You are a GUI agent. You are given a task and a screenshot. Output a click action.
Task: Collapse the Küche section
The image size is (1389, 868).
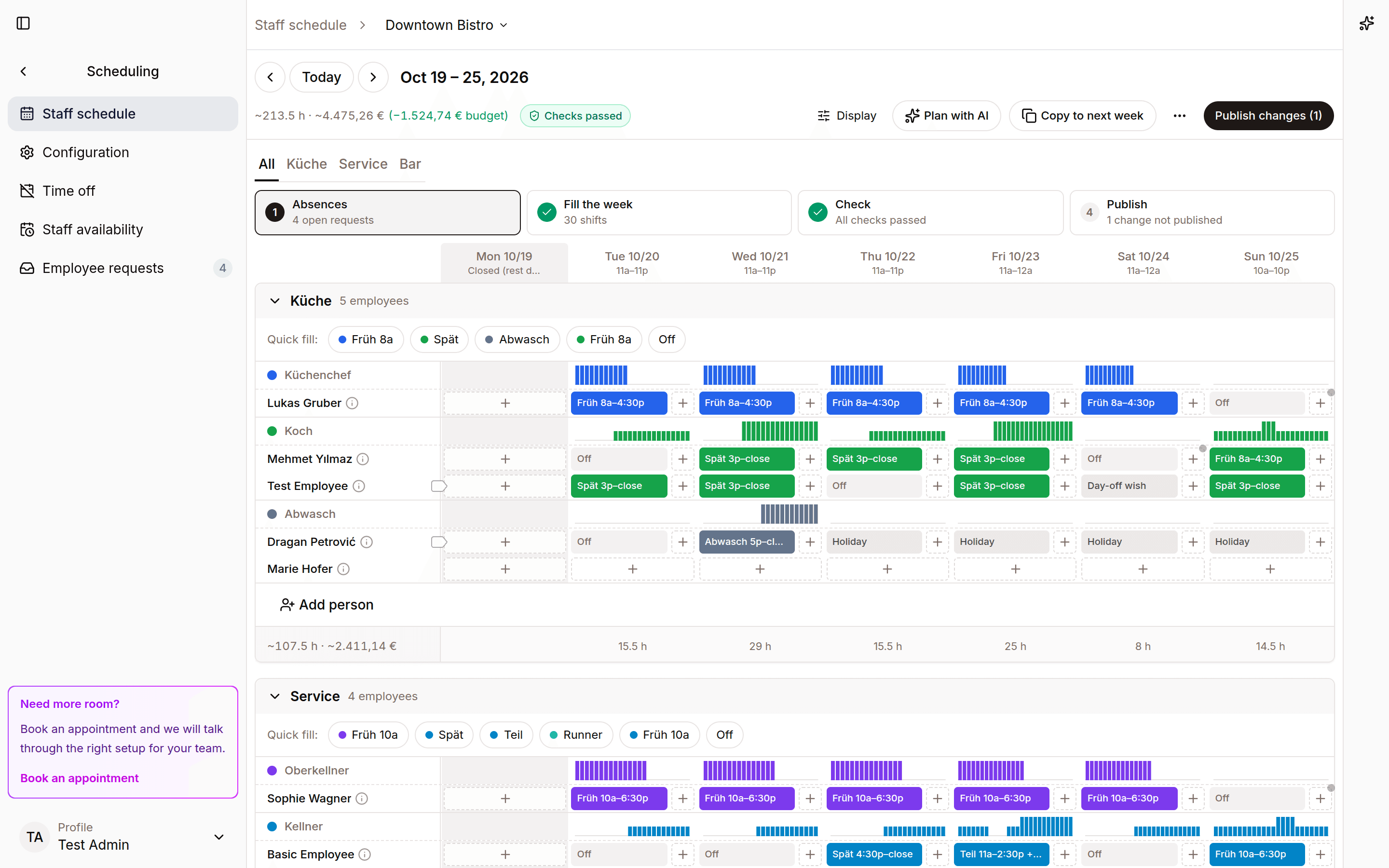(x=275, y=301)
